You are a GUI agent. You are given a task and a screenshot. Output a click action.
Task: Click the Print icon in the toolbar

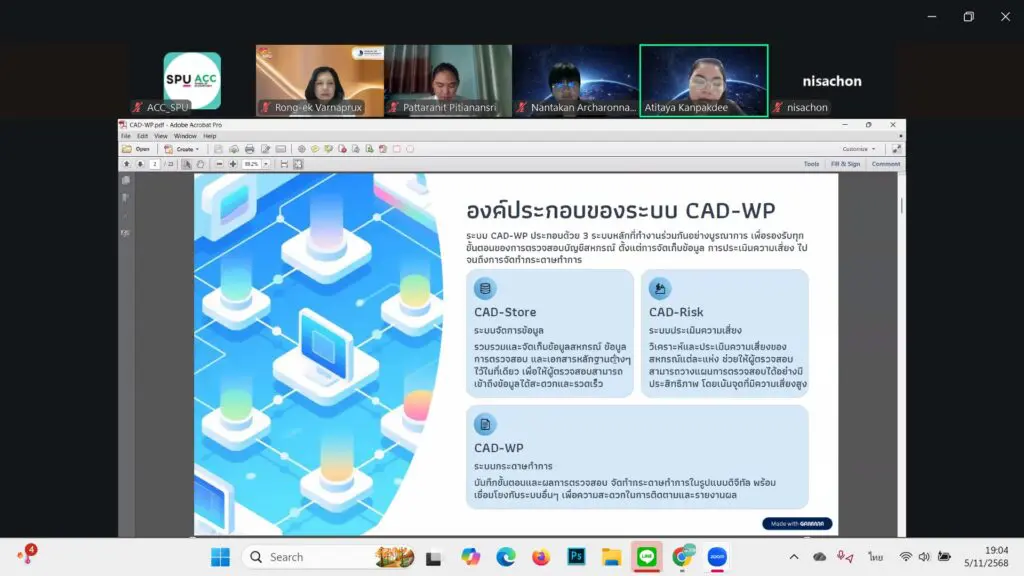click(x=249, y=149)
